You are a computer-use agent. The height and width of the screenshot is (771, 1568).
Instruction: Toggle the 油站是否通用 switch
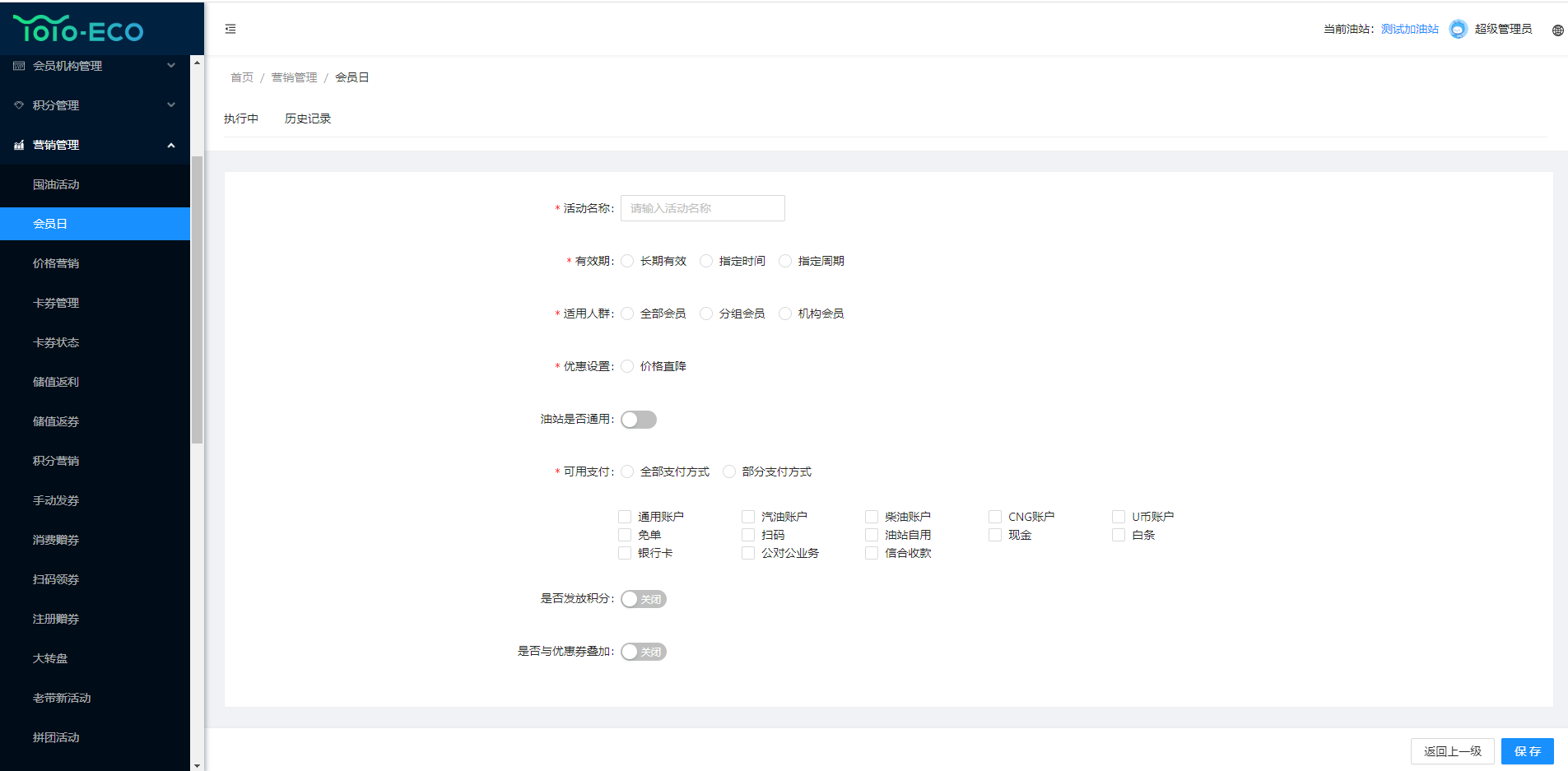click(x=639, y=420)
